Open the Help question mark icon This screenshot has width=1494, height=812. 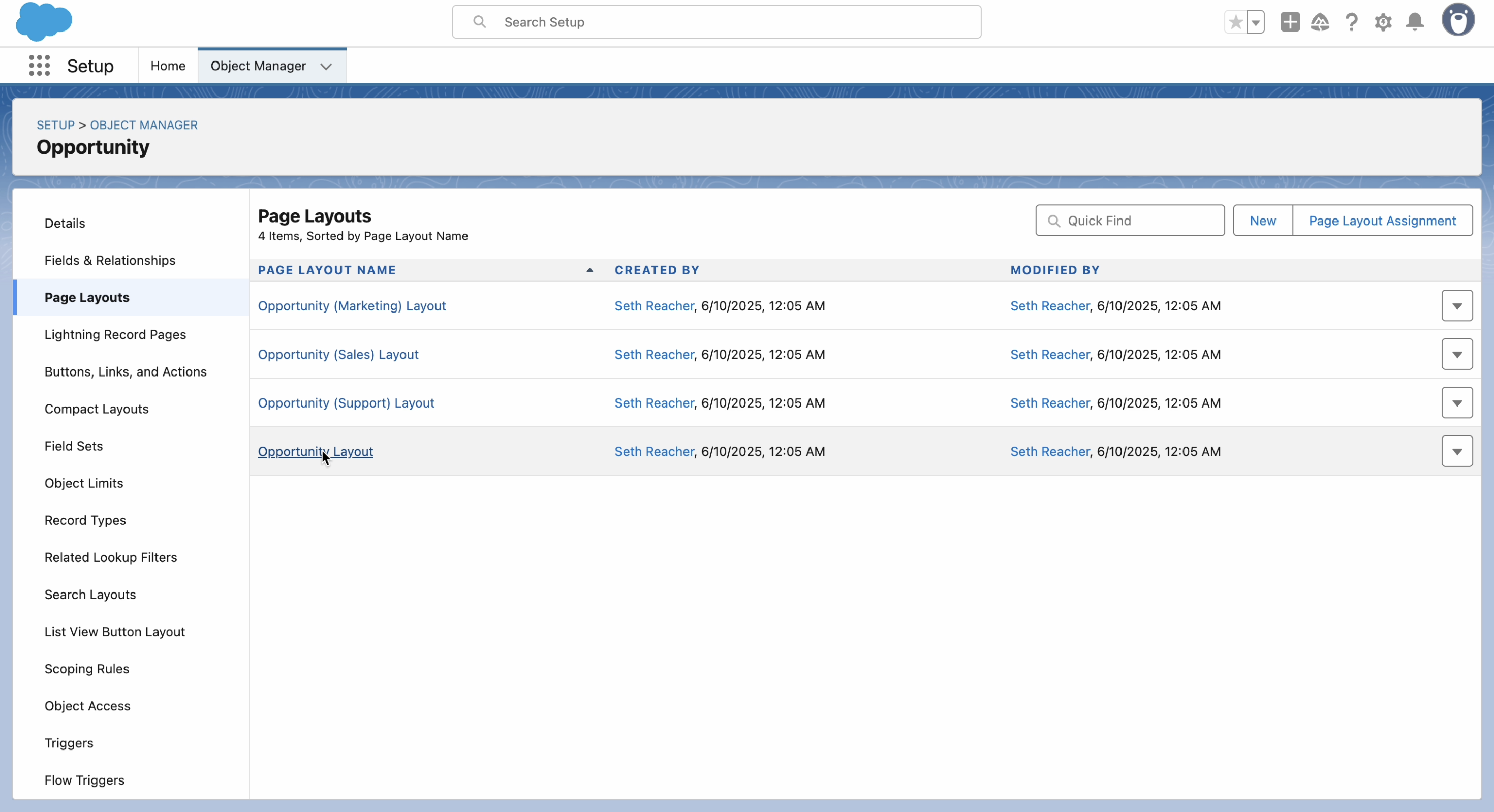[x=1351, y=22]
